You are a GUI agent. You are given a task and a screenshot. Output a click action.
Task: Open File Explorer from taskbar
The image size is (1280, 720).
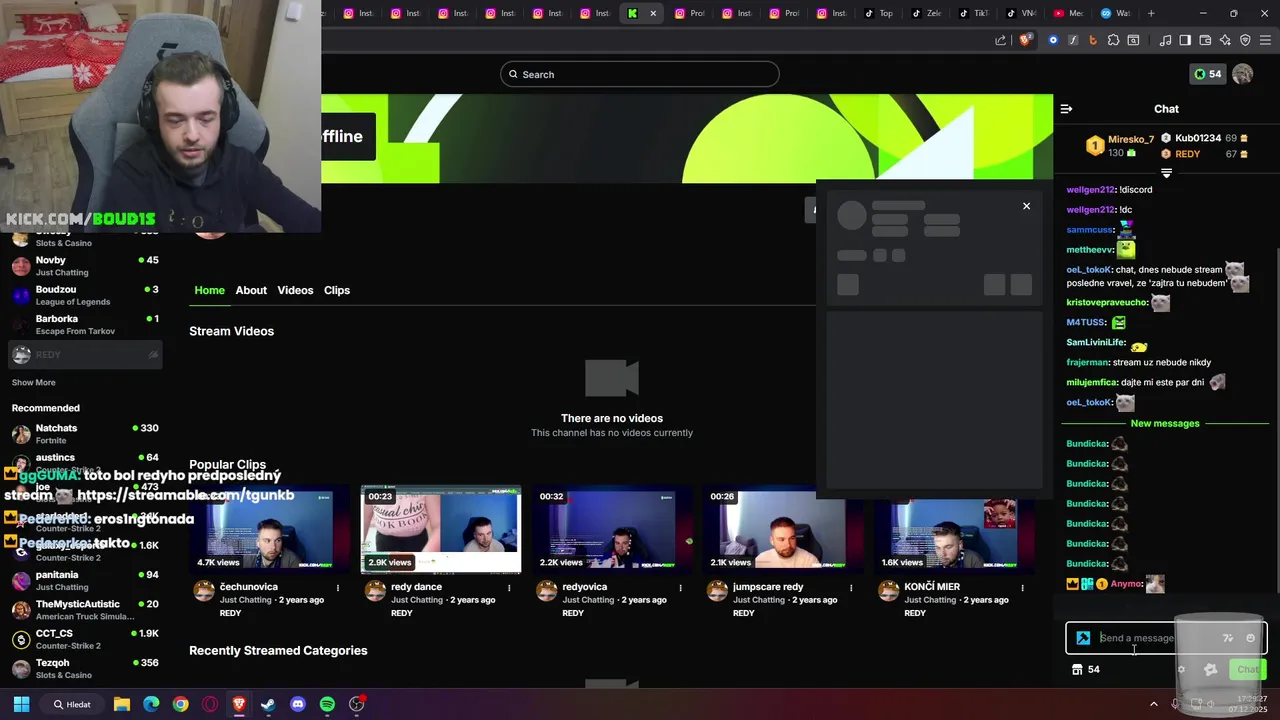[x=122, y=704]
